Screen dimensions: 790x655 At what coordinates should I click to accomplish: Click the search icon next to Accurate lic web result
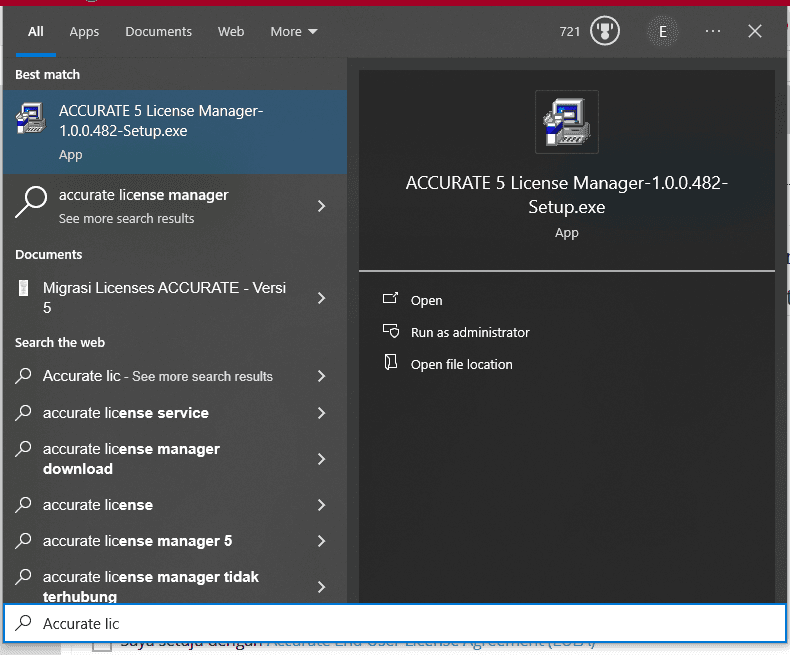(x=23, y=376)
